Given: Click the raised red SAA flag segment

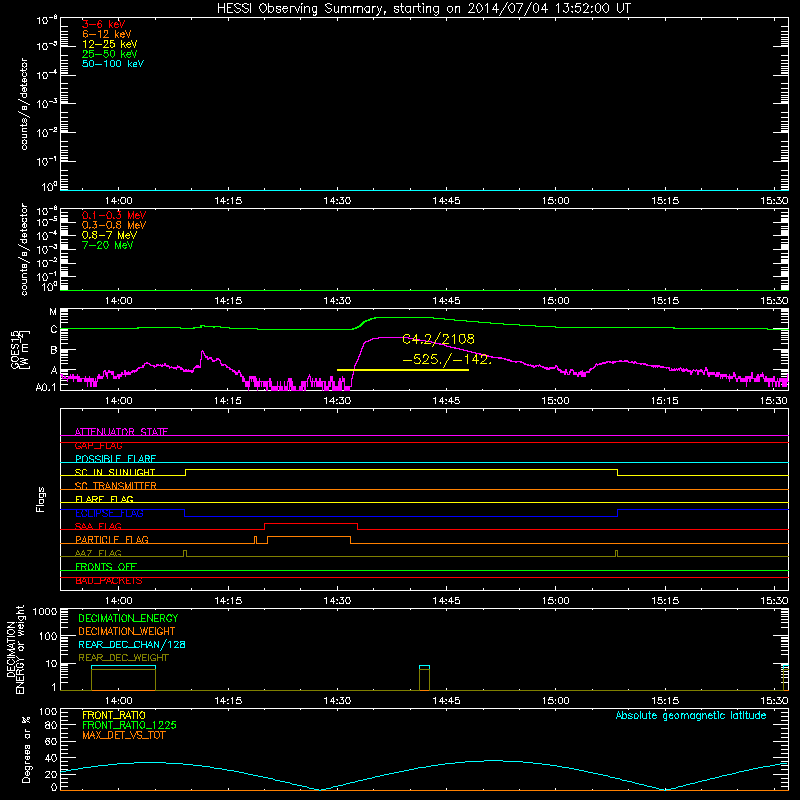Looking at the screenshot, I should 311,523.
